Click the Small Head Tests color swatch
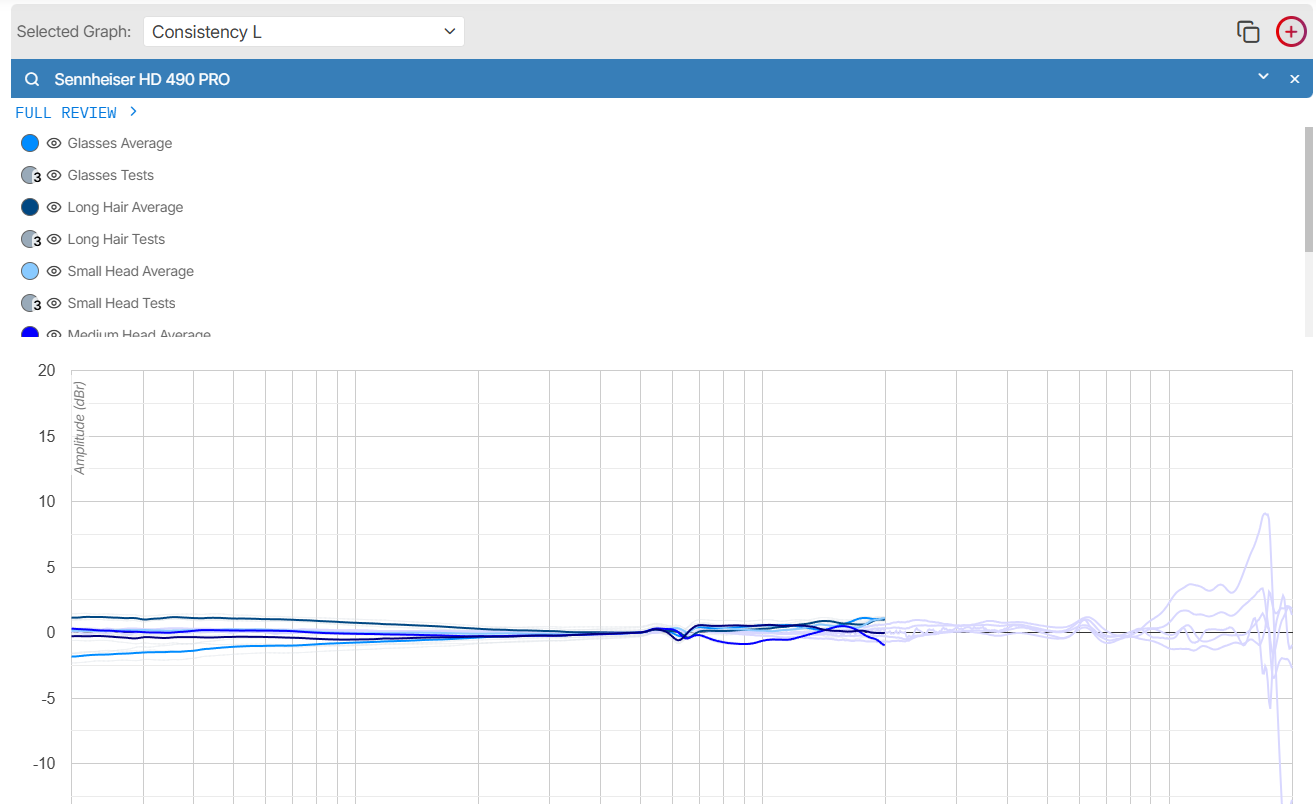Image resolution: width=1316 pixels, height=804 pixels. pyautogui.click(x=30, y=303)
